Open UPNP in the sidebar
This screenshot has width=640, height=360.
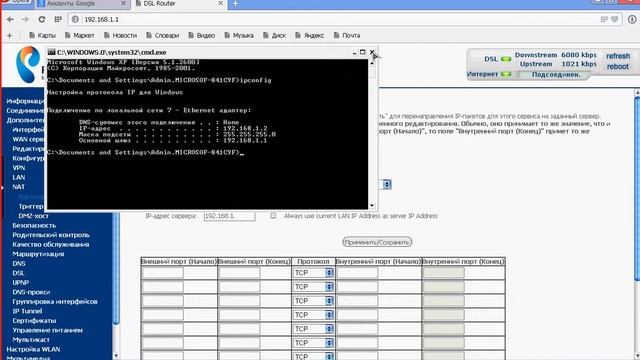(x=20, y=282)
